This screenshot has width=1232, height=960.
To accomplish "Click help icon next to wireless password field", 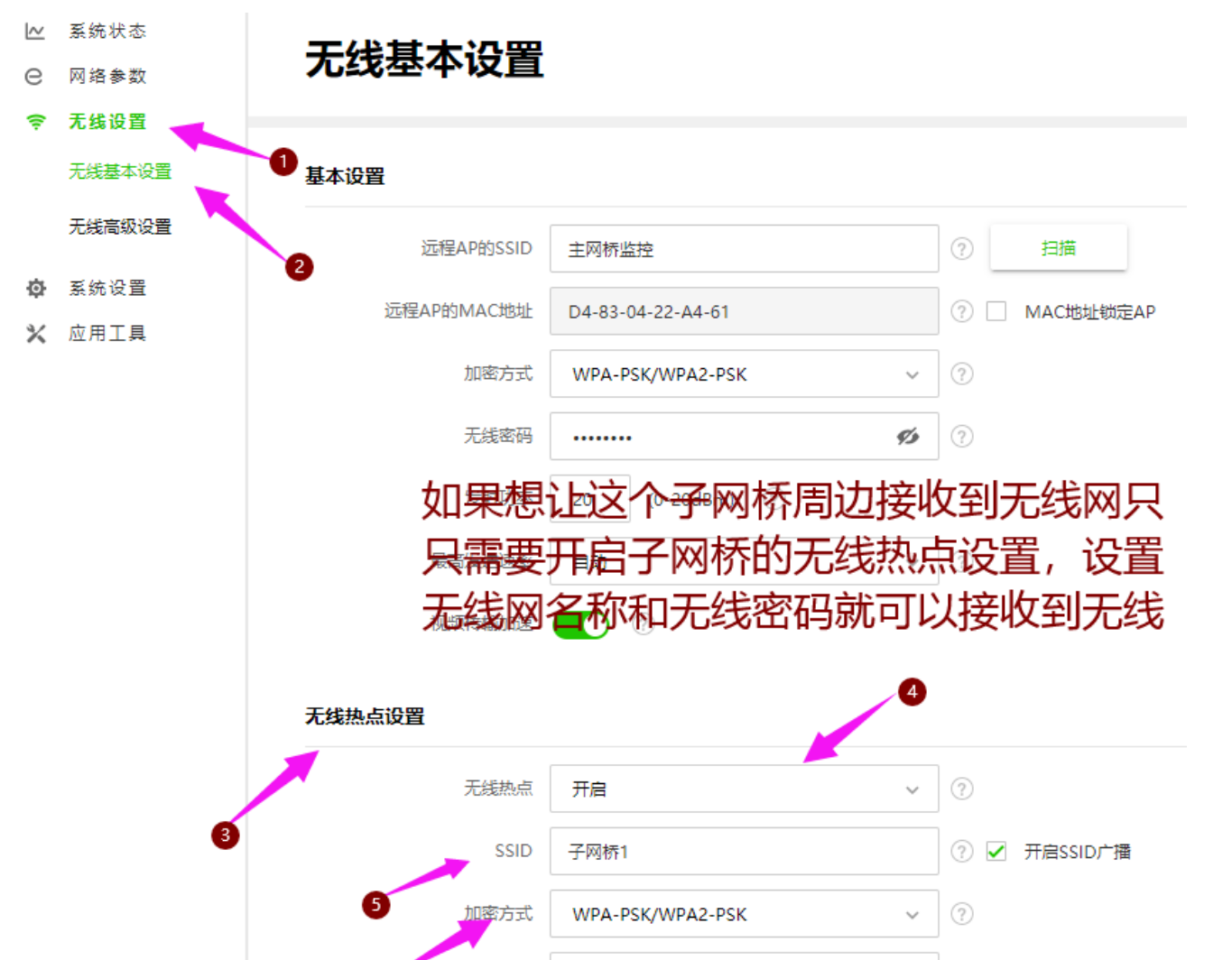I will (962, 437).
